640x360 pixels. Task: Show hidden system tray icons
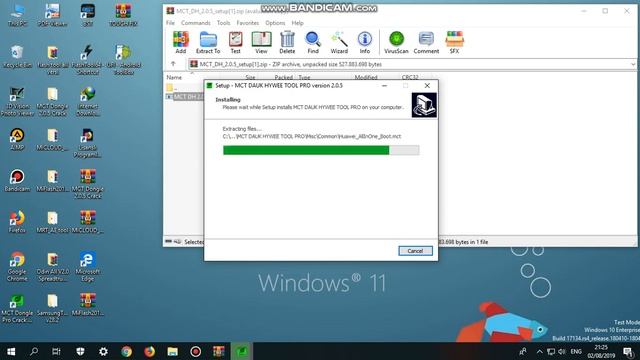point(540,351)
